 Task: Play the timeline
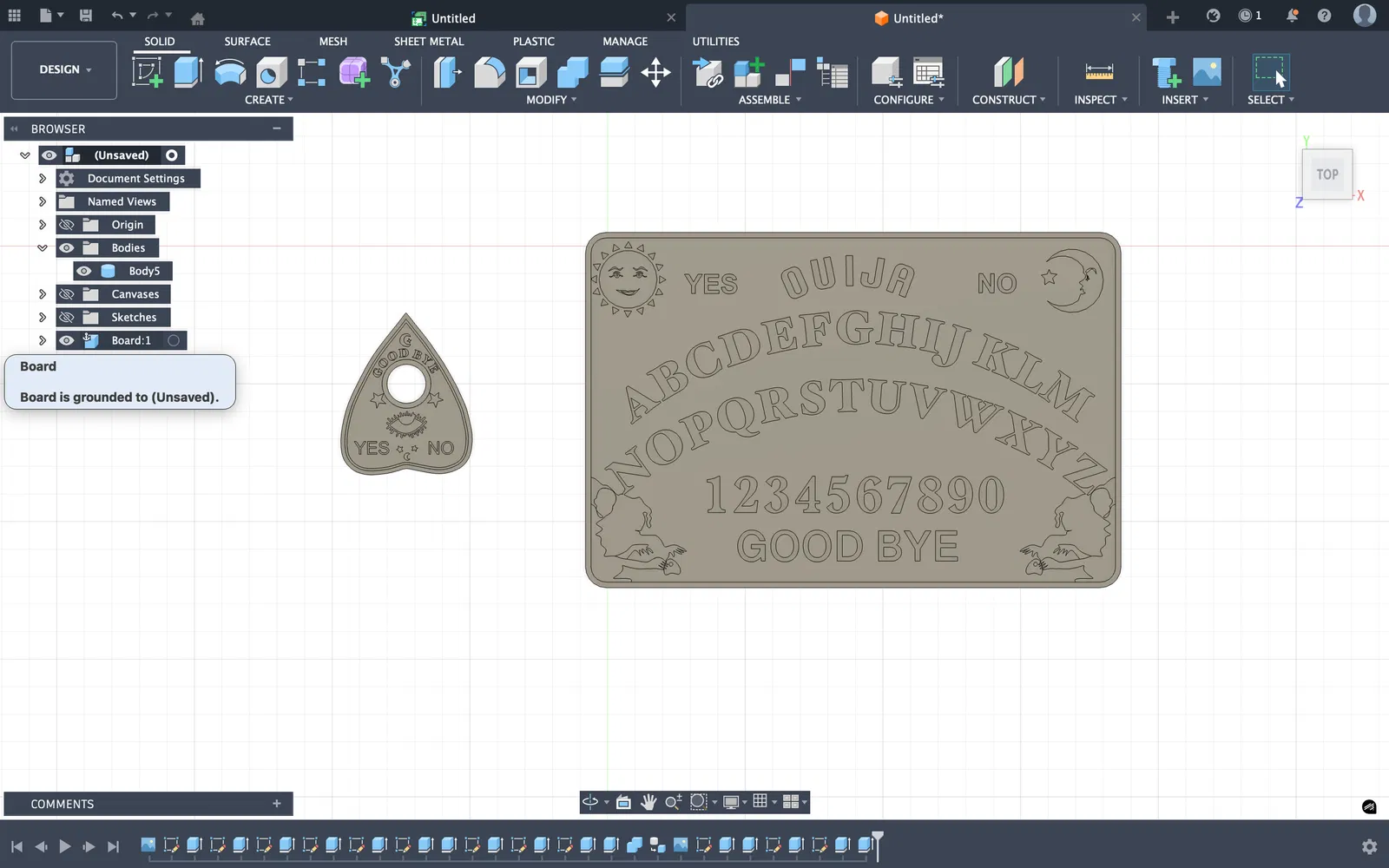[x=65, y=846]
